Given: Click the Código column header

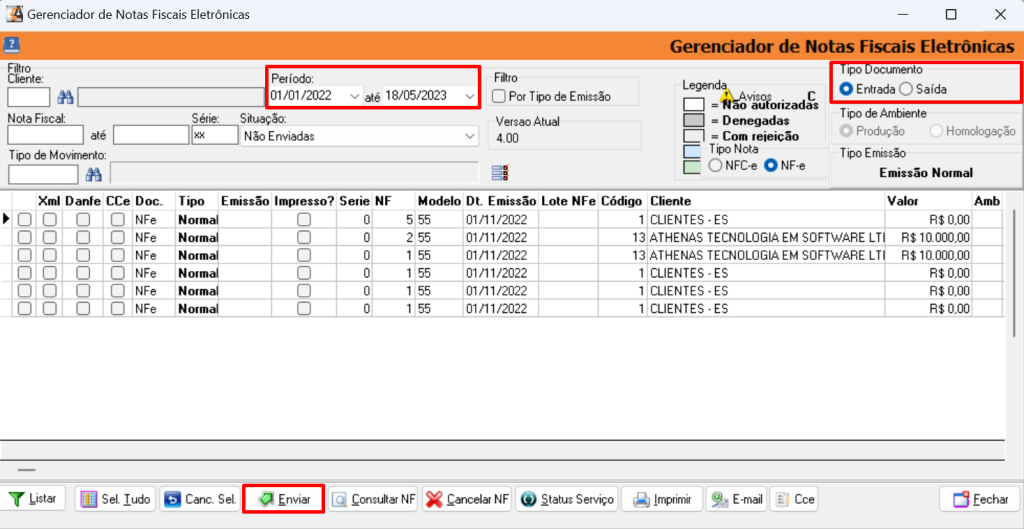Looking at the screenshot, I should 623,200.
